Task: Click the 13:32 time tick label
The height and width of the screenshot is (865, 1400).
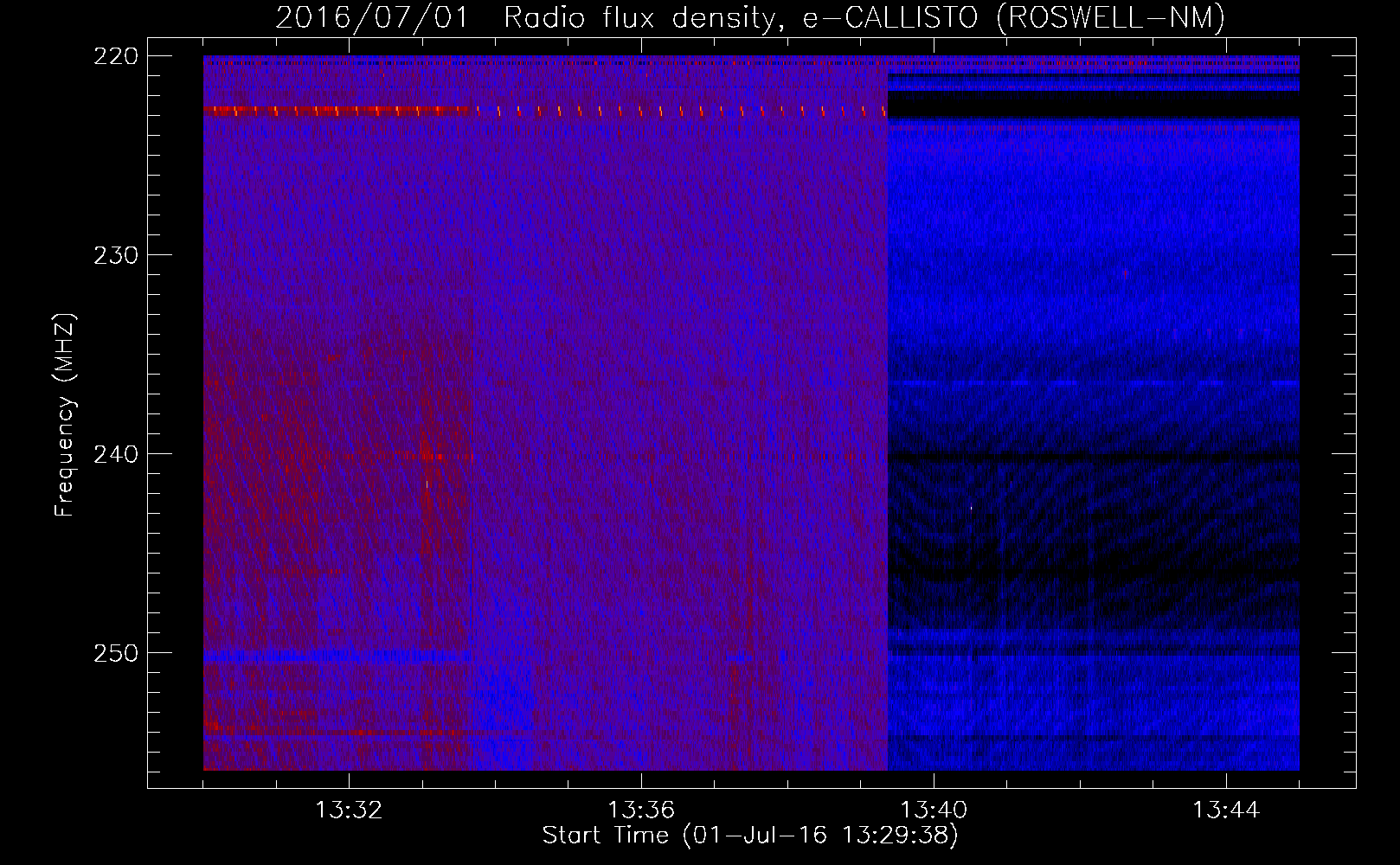Action: [x=349, y=811]
